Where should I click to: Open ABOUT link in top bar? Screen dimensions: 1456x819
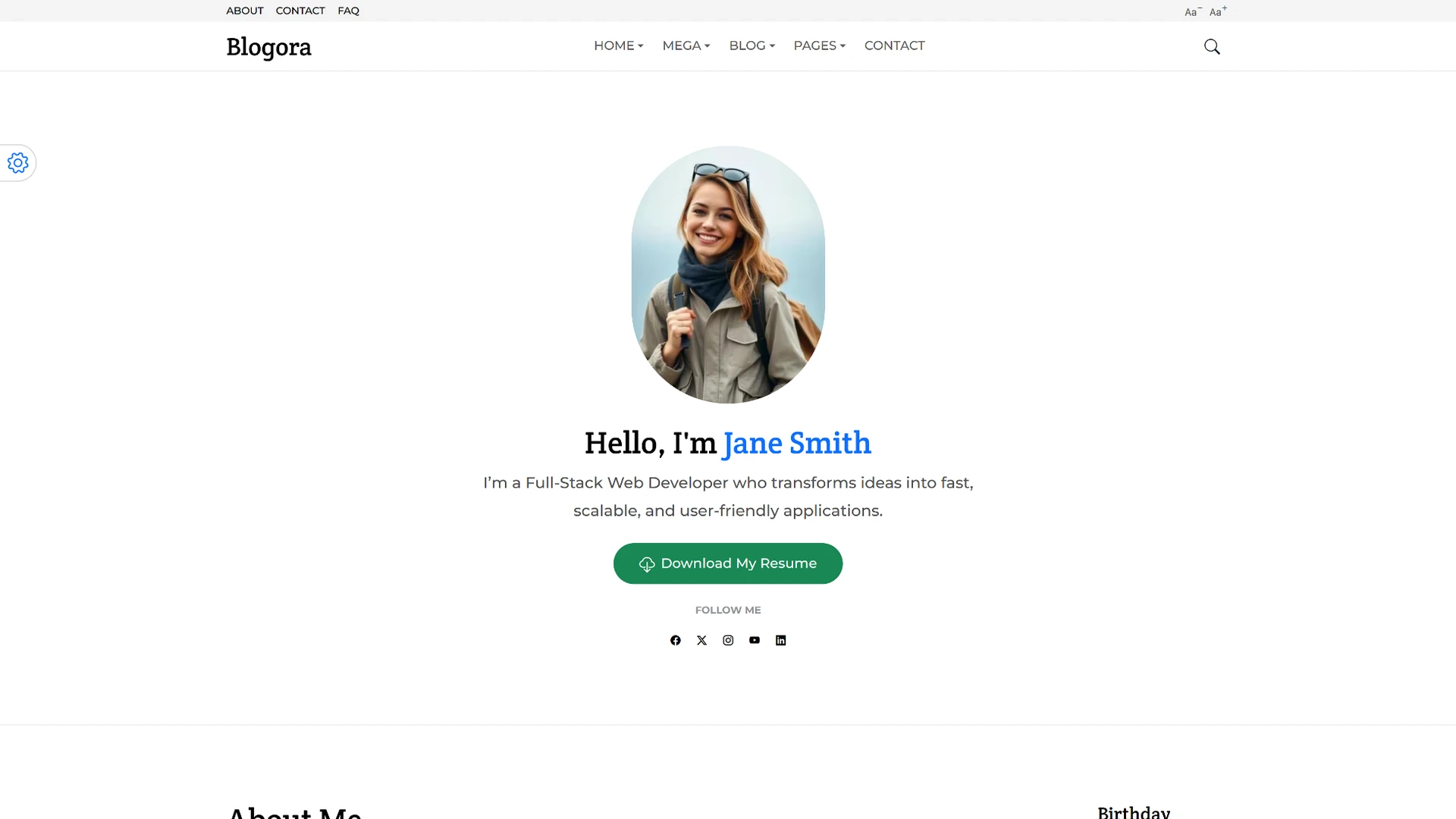(245, 11)
